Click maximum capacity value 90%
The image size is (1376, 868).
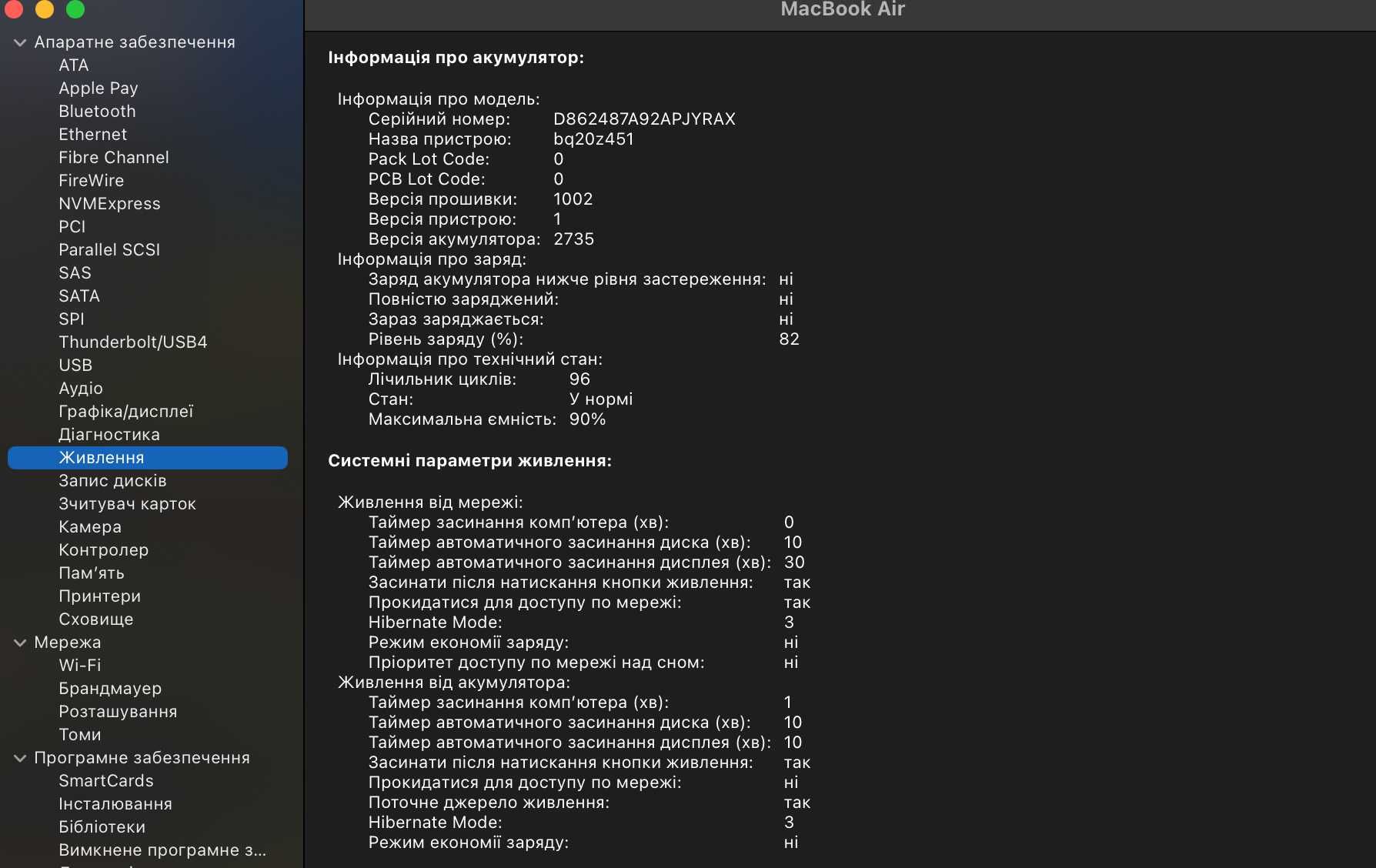pyautogui.click(x=587, y=419)
